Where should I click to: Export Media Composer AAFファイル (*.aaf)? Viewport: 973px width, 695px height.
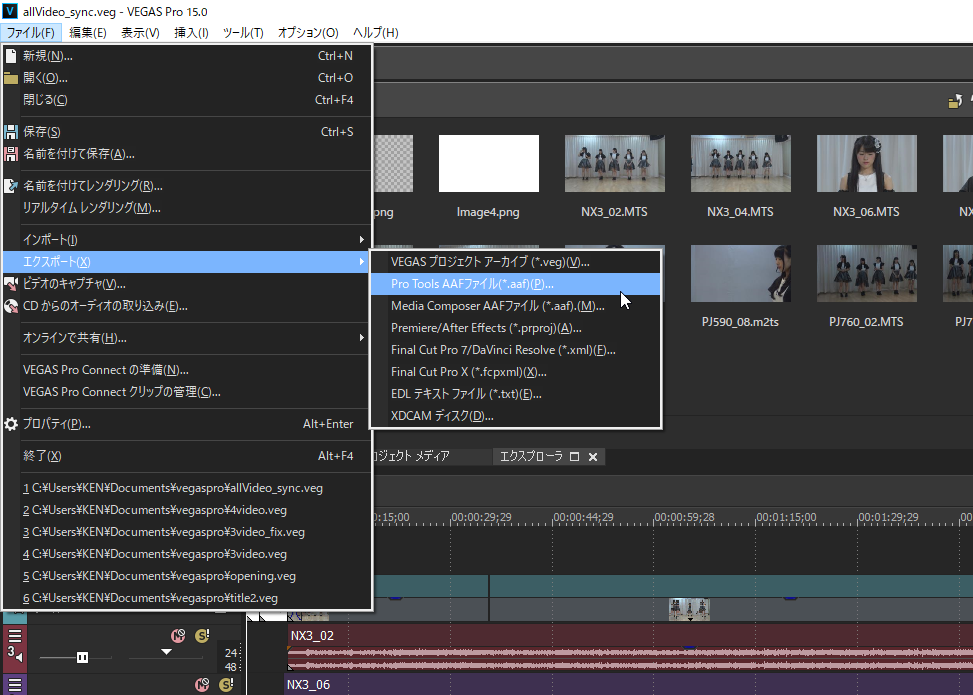(516, 306)
